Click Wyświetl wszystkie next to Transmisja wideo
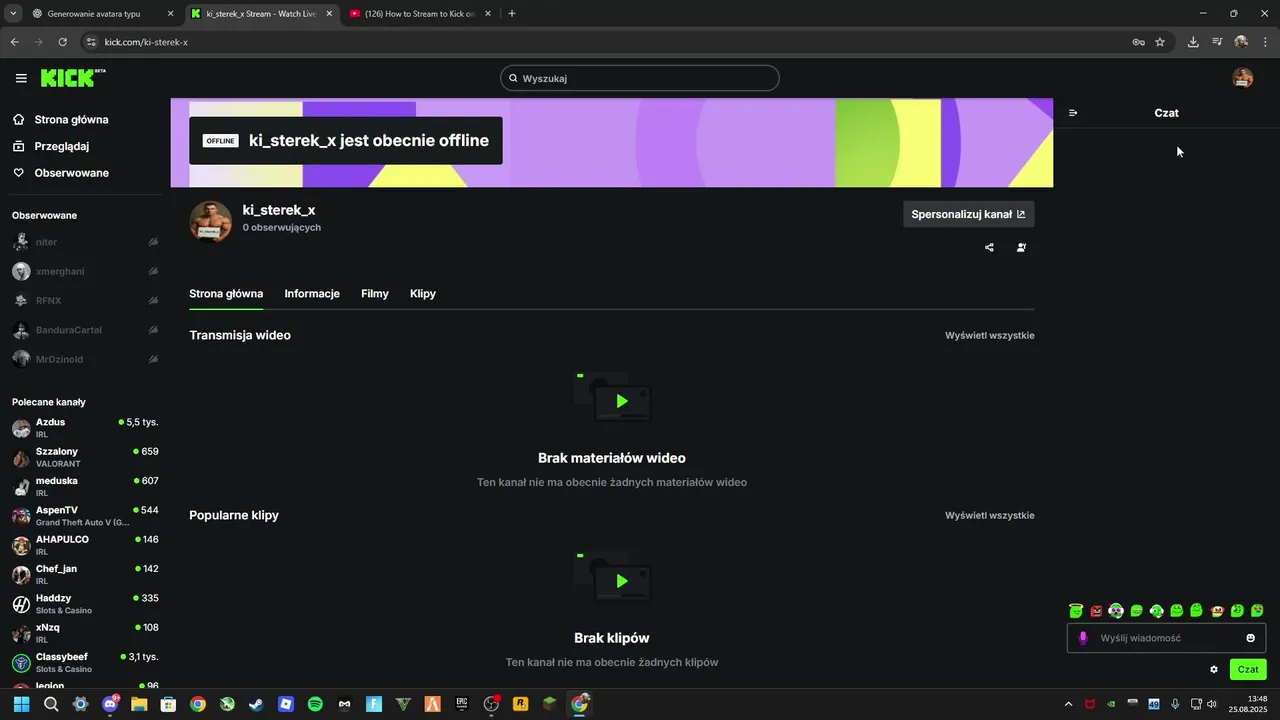Viewport: 1280px width, 720px height. coord(990,335)
